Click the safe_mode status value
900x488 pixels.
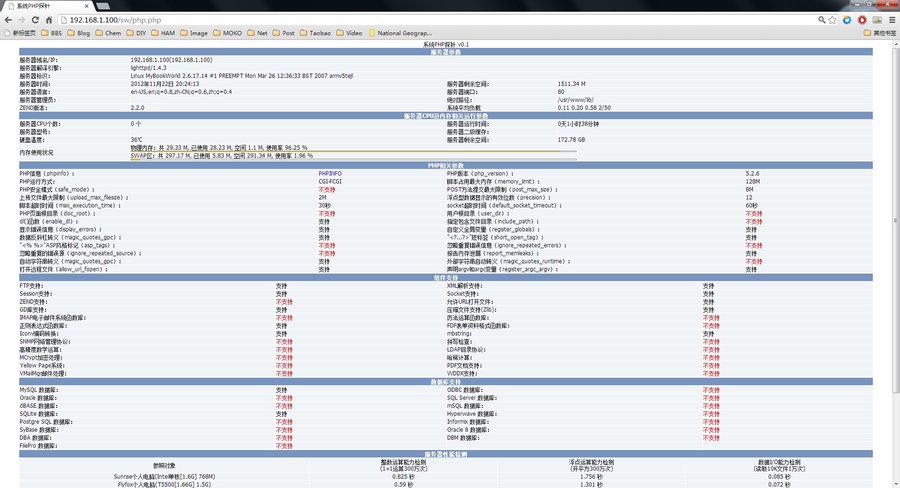pos(327,189)
